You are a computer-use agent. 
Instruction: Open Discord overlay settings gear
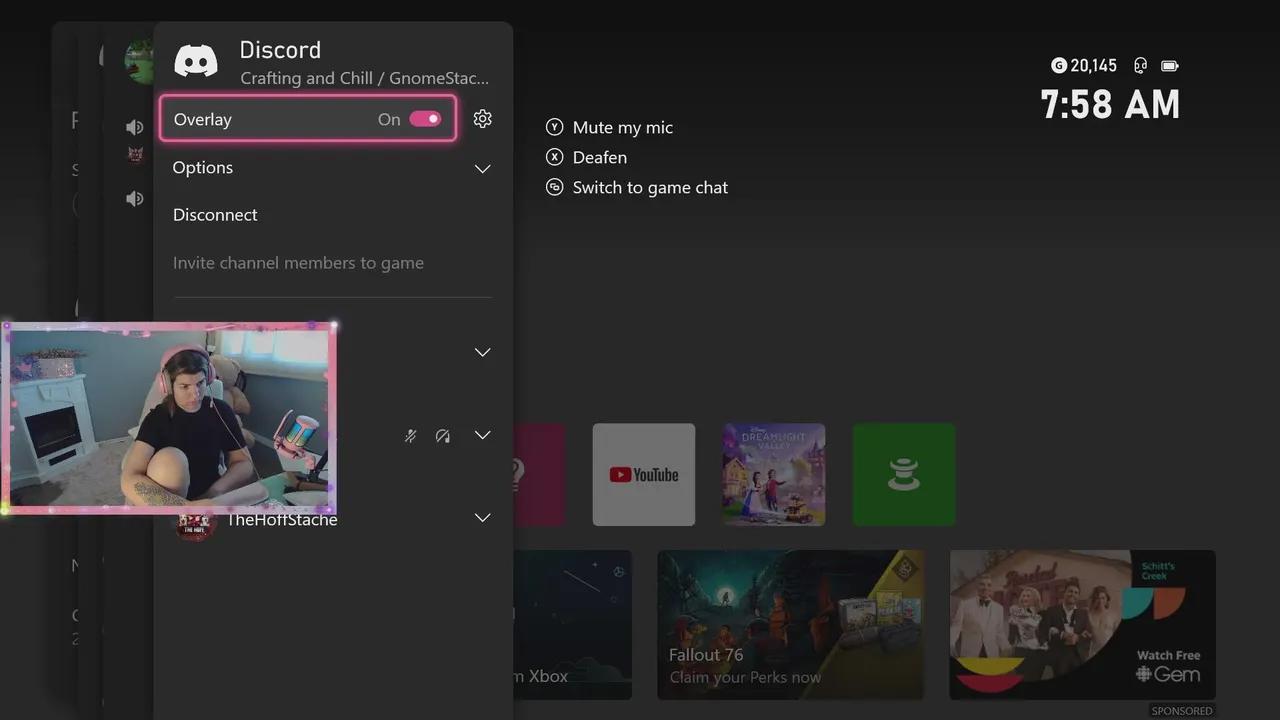(483, 119)
